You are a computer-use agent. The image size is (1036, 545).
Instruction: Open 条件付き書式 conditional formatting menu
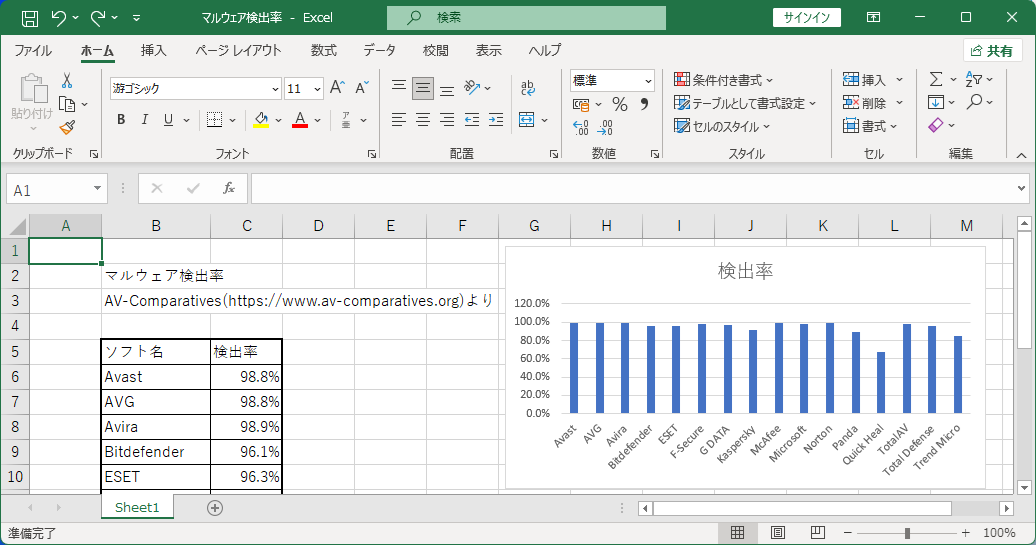[x=723, y=80]
